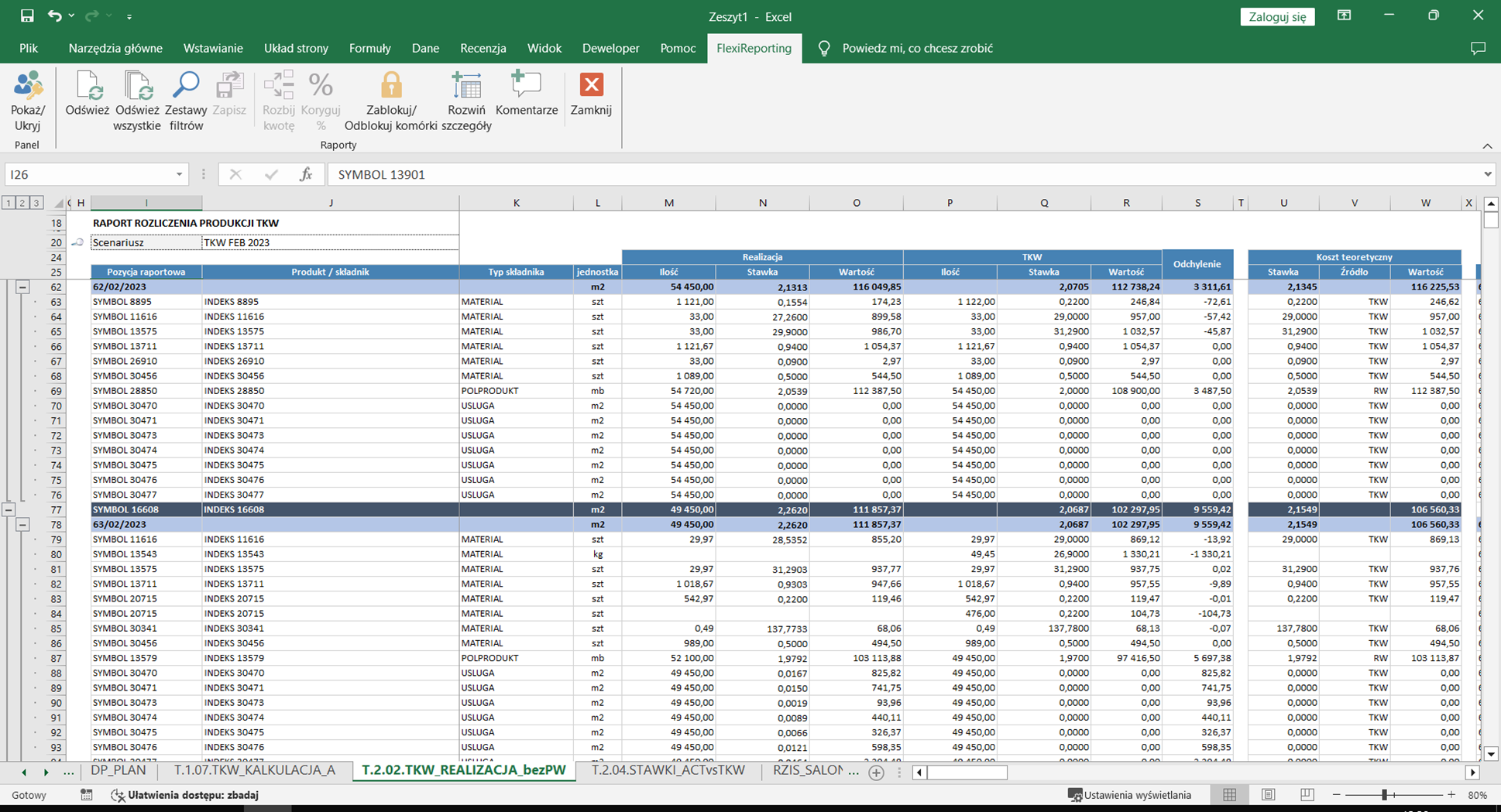Select Normal view in status bar
Viewport: 1501px width, 812px height.
coord(1229,795)
